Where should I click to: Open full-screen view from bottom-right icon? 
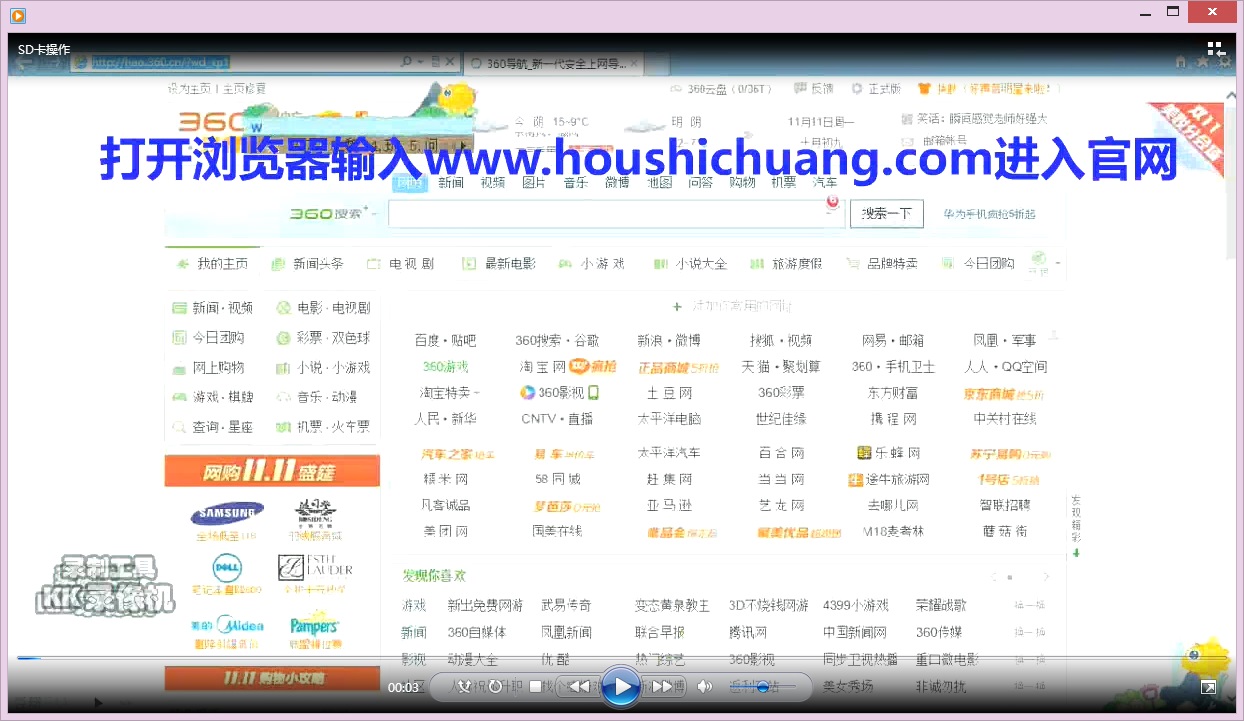1208,687
